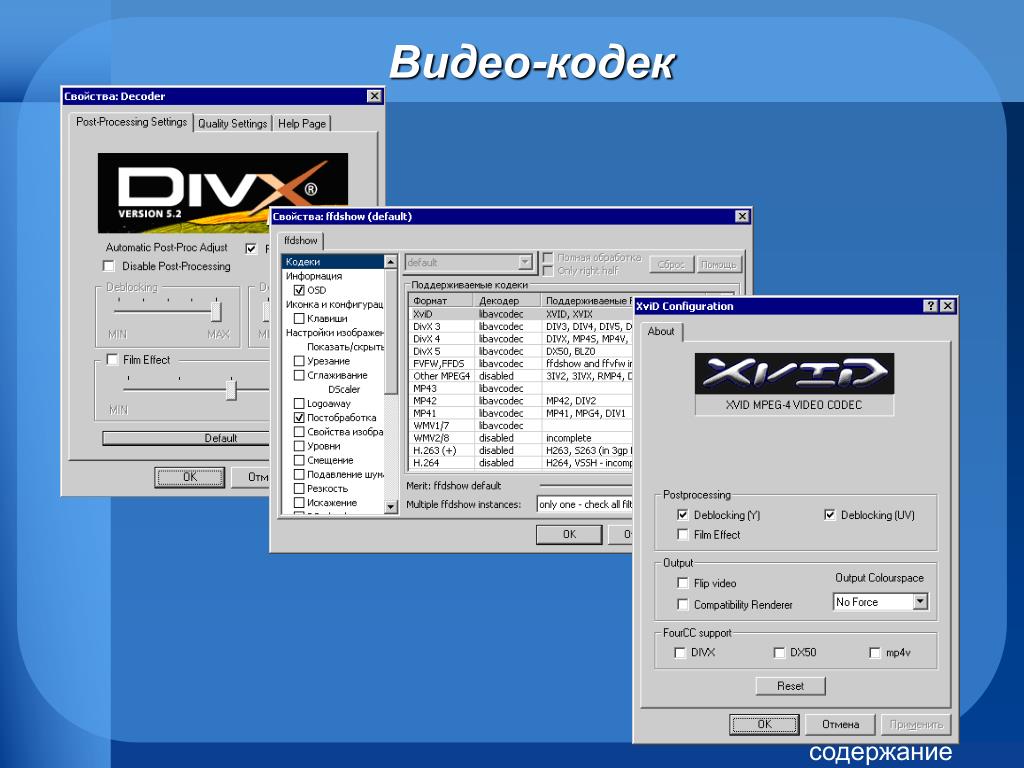Toggle the OSD checkbox in ffdshow

299,290
